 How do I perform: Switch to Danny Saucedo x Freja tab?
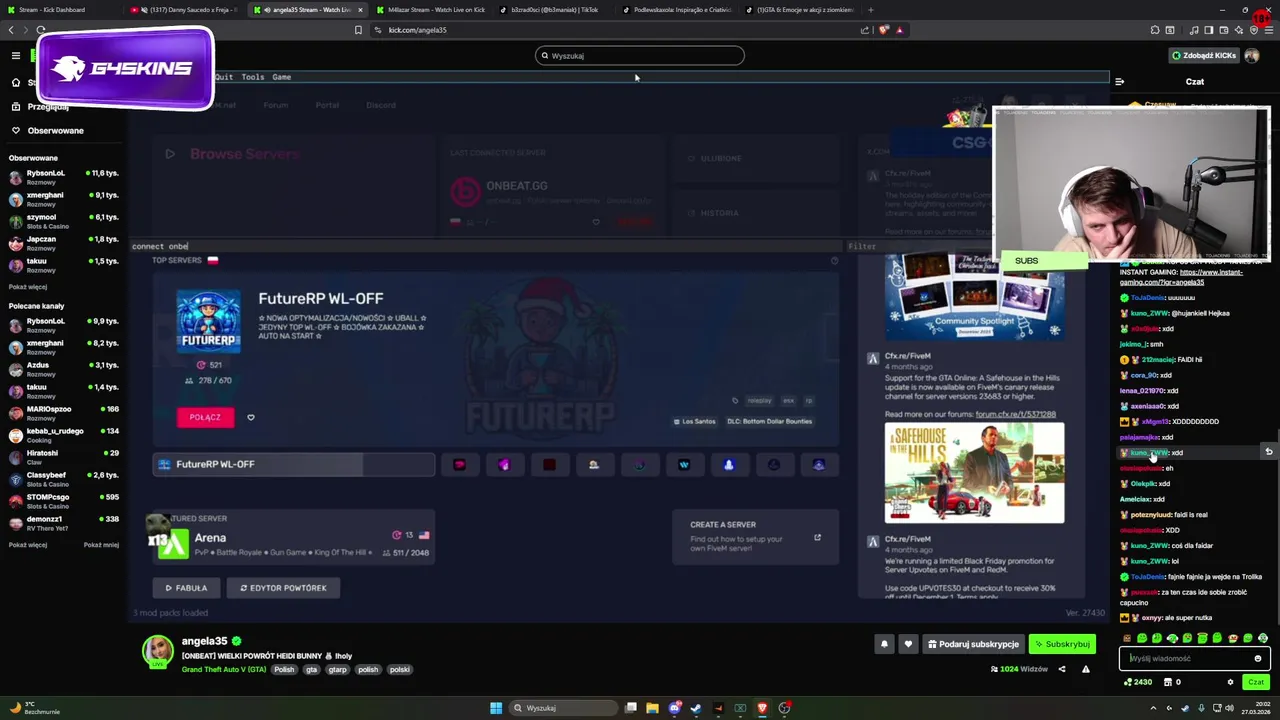click(184, 10)
